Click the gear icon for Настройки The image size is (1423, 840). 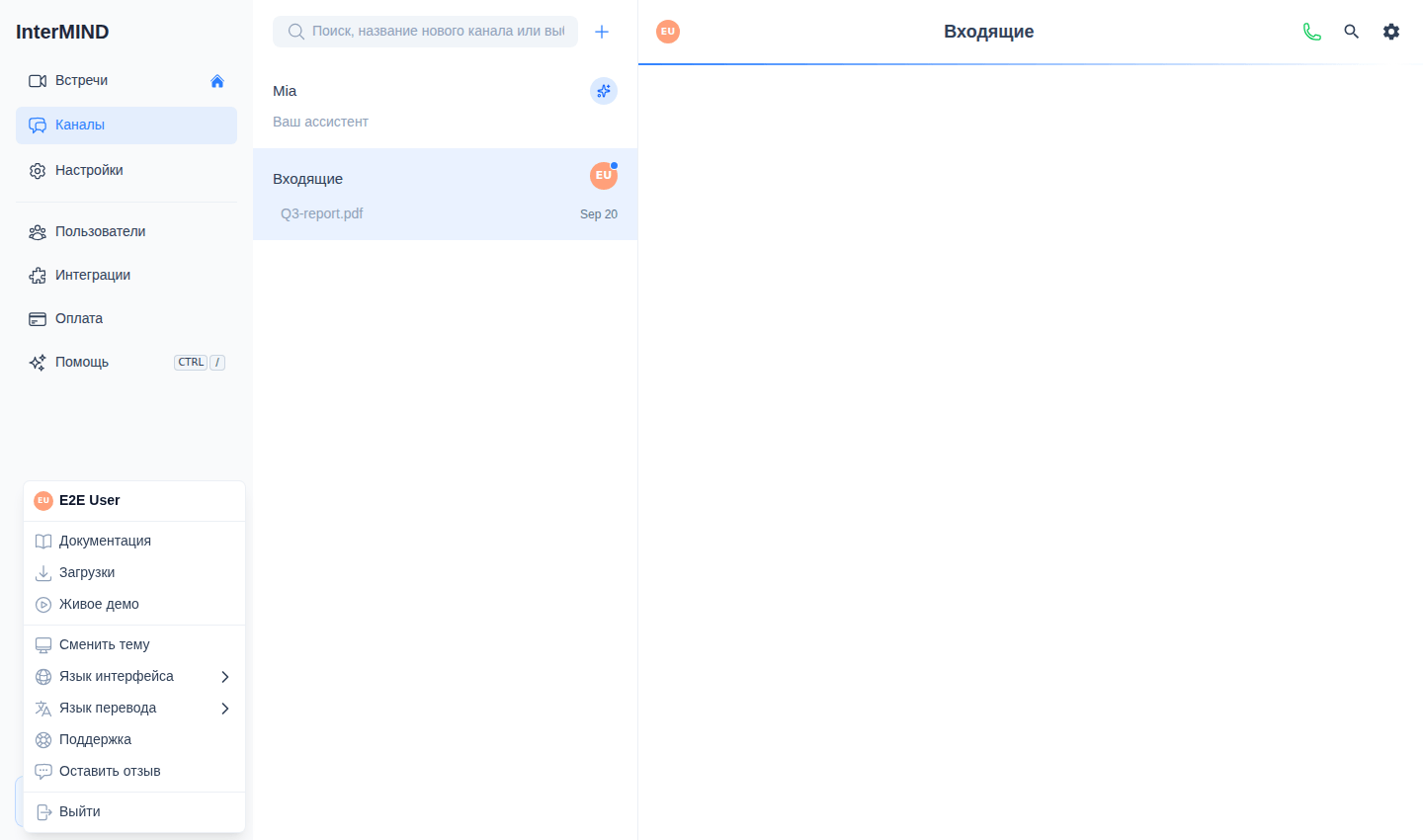(38, 171)
